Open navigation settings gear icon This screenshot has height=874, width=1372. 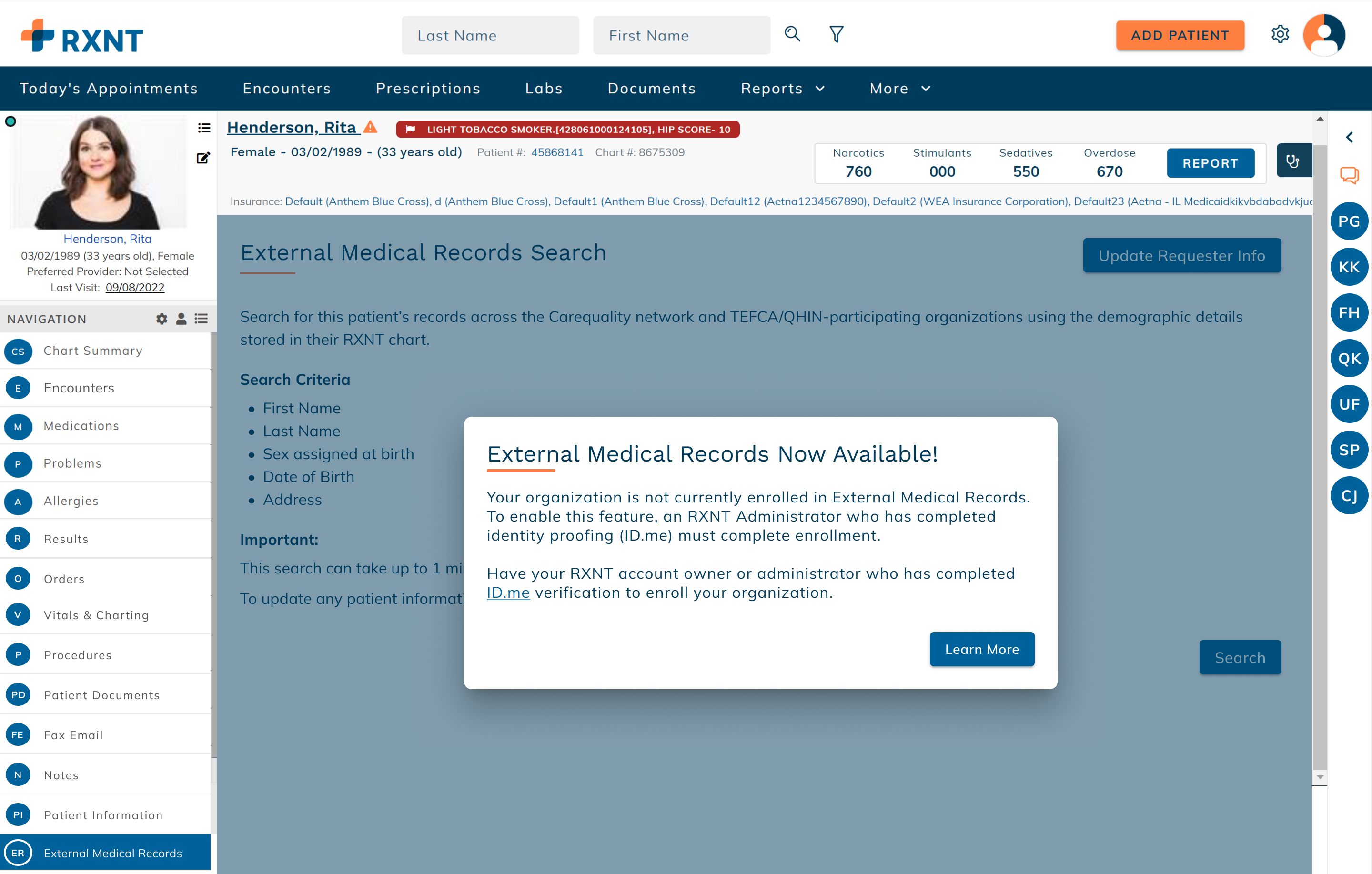point(162,319)
